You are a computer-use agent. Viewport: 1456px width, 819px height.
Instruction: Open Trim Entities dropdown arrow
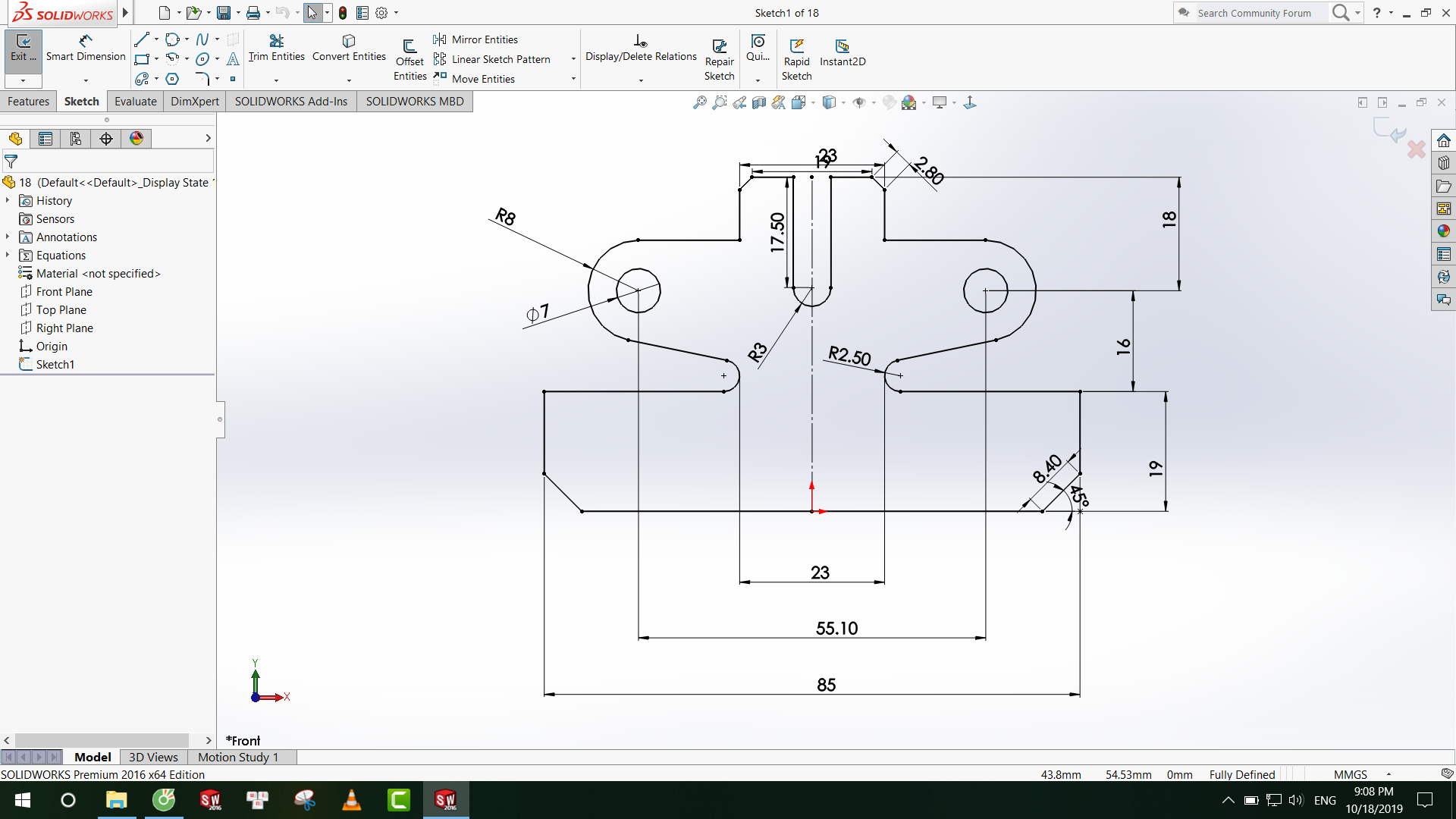[276, 80]
